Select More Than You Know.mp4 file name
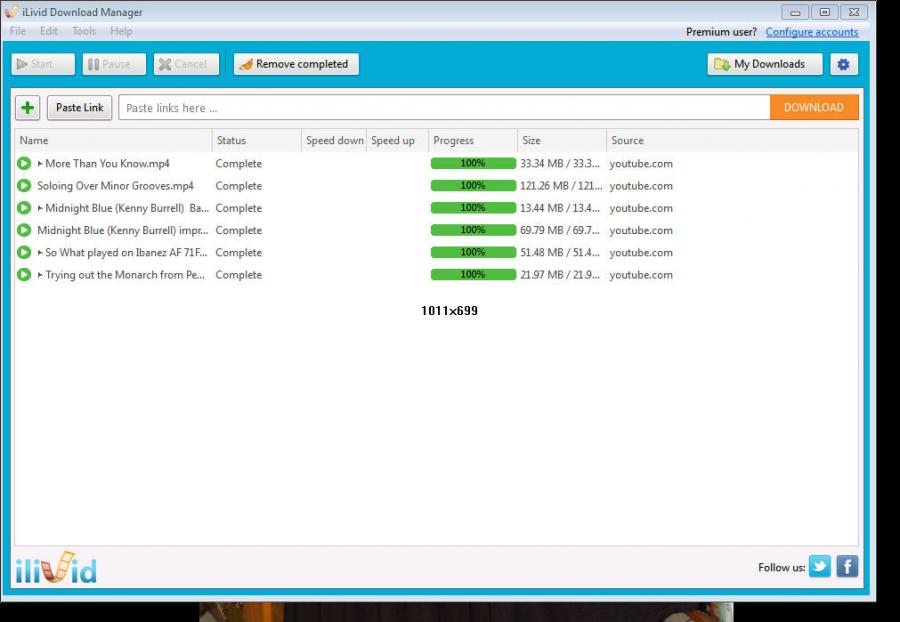The width and height of the screenshot is (900, 622). [x=107, y=164]
